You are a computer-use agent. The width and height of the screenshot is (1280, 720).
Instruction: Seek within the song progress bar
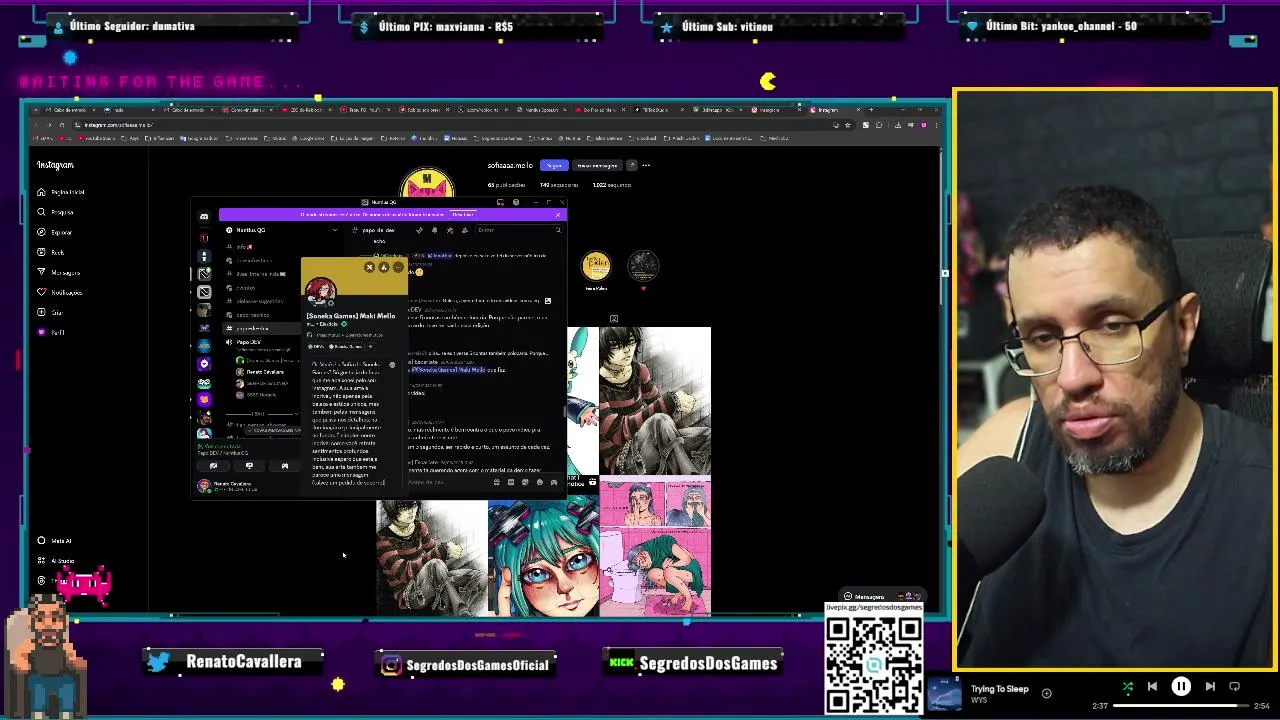click(1182, 706)
